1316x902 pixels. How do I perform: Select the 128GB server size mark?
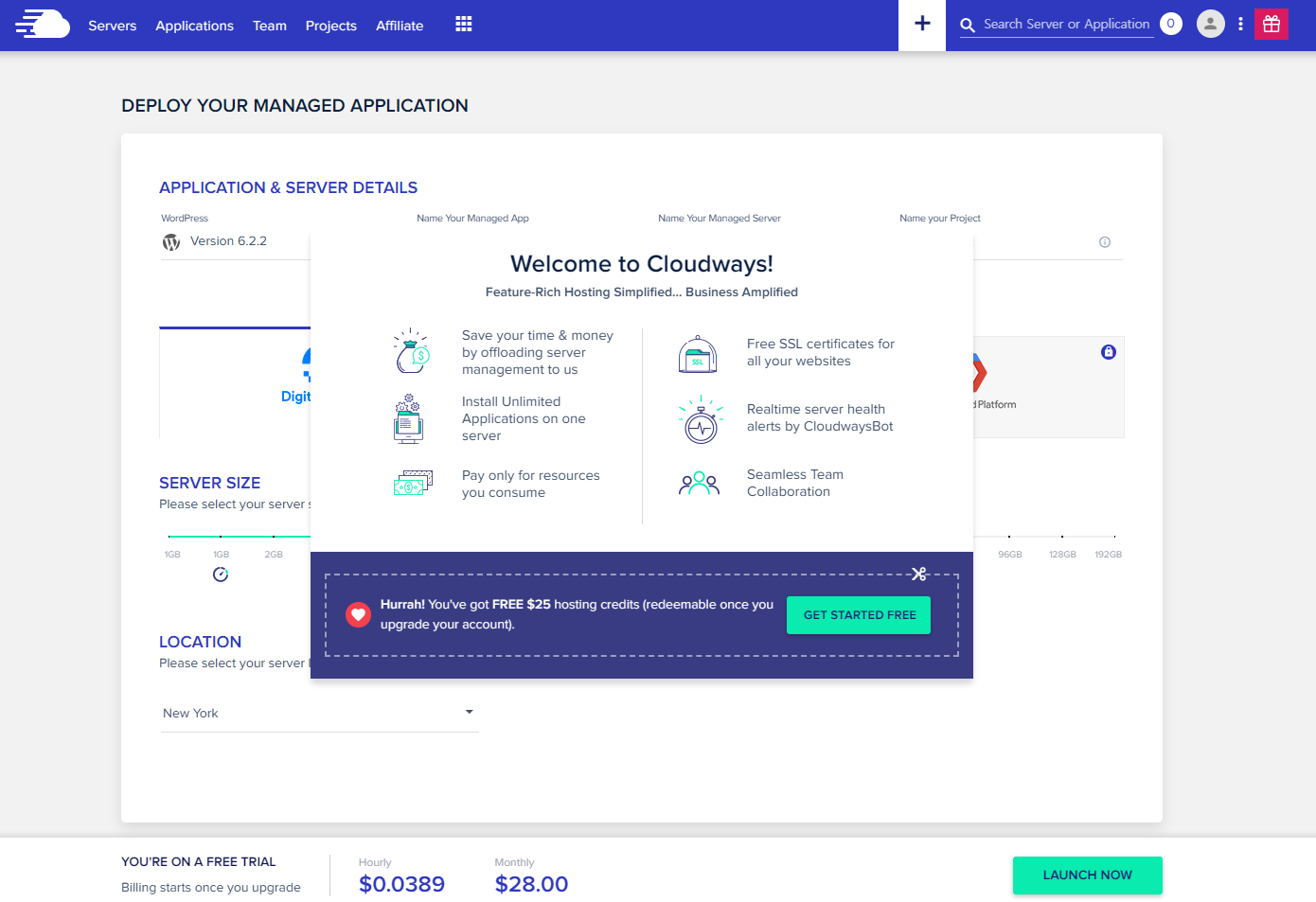tap(1062, 555)
